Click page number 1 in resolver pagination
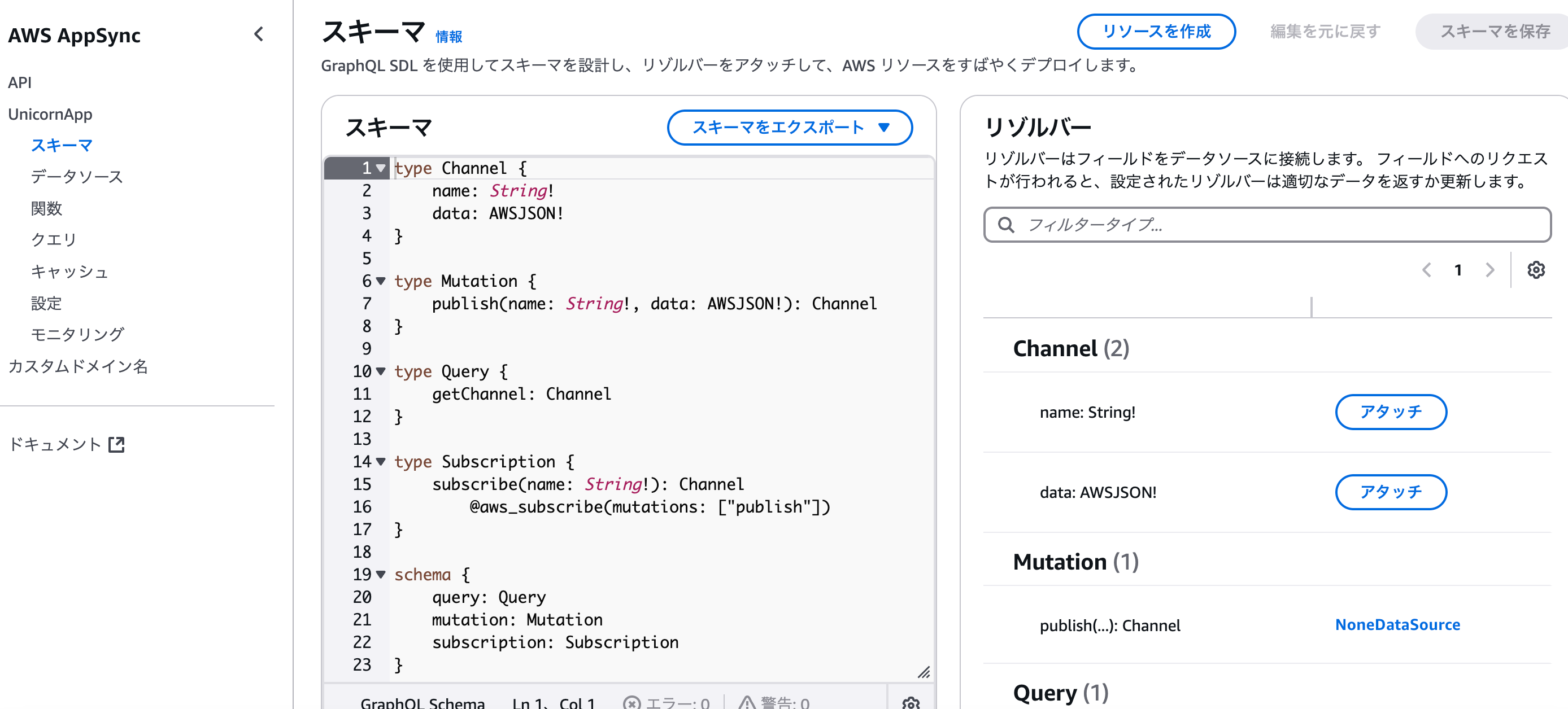The width and height of the screenshot is (1568, 709). [x=1458, y=270]
